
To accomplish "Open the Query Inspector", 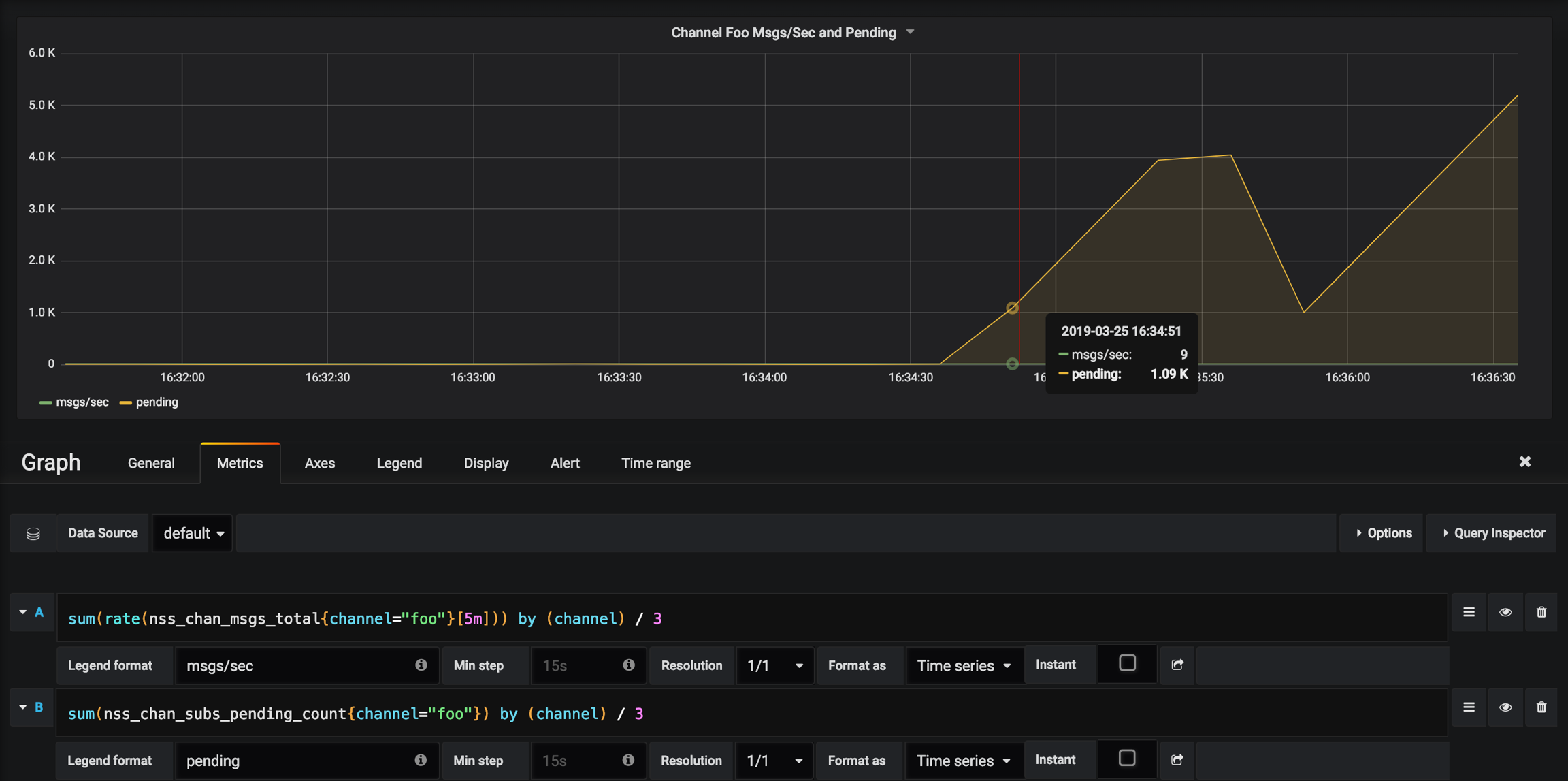I will (x=1493, y=533).
